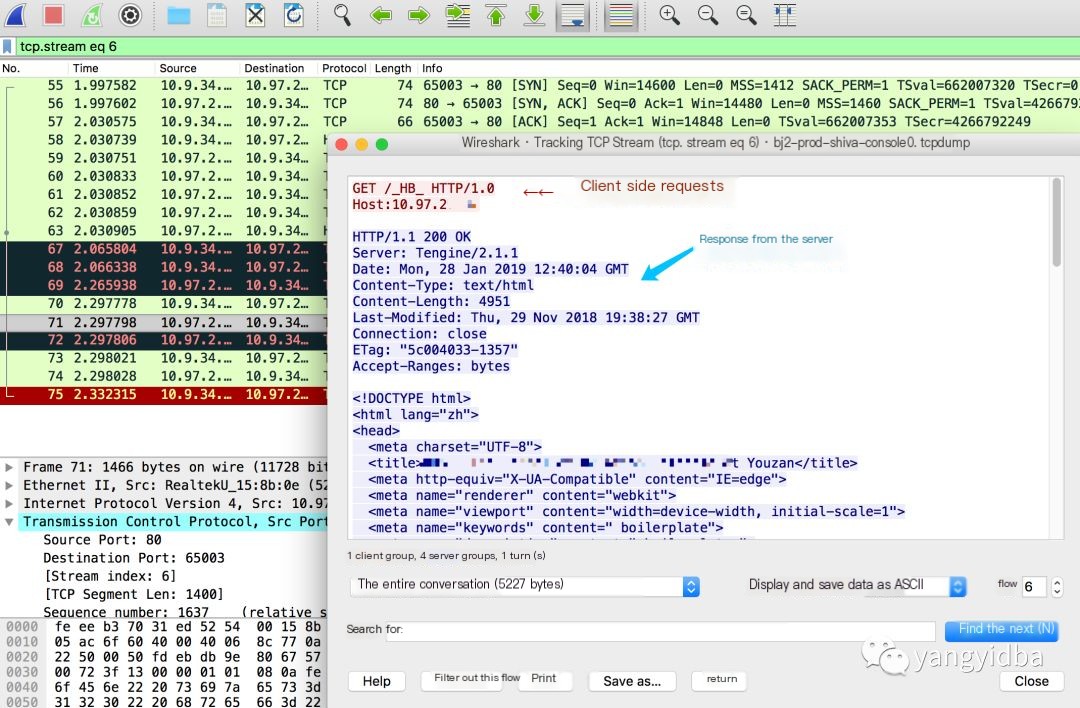Sort packet list by Source column
This screenshot has width=1080, height=708.
click(178, 68)
